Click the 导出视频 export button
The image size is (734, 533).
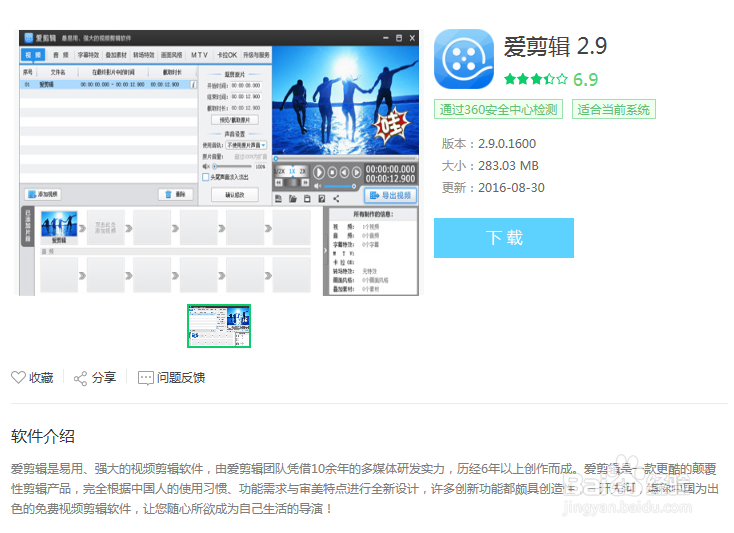click(390, 195)
